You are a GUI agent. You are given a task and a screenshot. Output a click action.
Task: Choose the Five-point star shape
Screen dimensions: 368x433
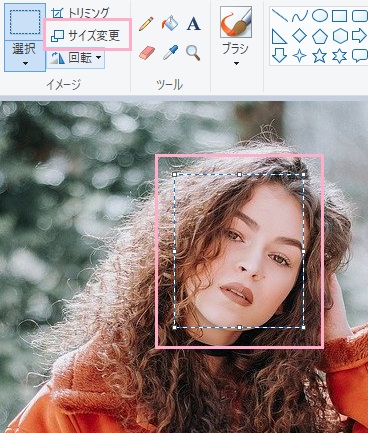(319, 56)
